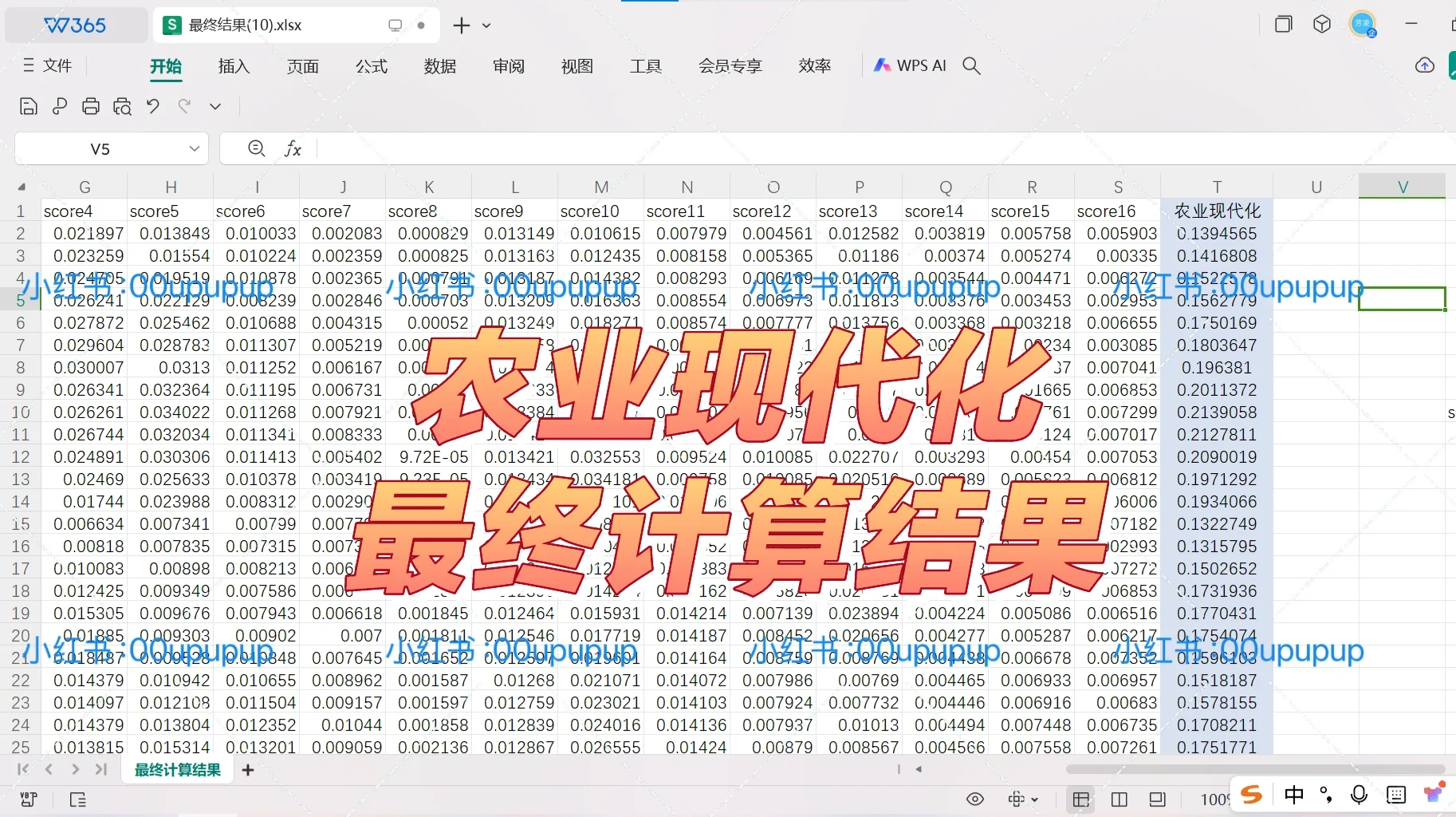The image size is (1456, 817).
Task: Click the monitor icon on file tab
Action: pos(395,26)
